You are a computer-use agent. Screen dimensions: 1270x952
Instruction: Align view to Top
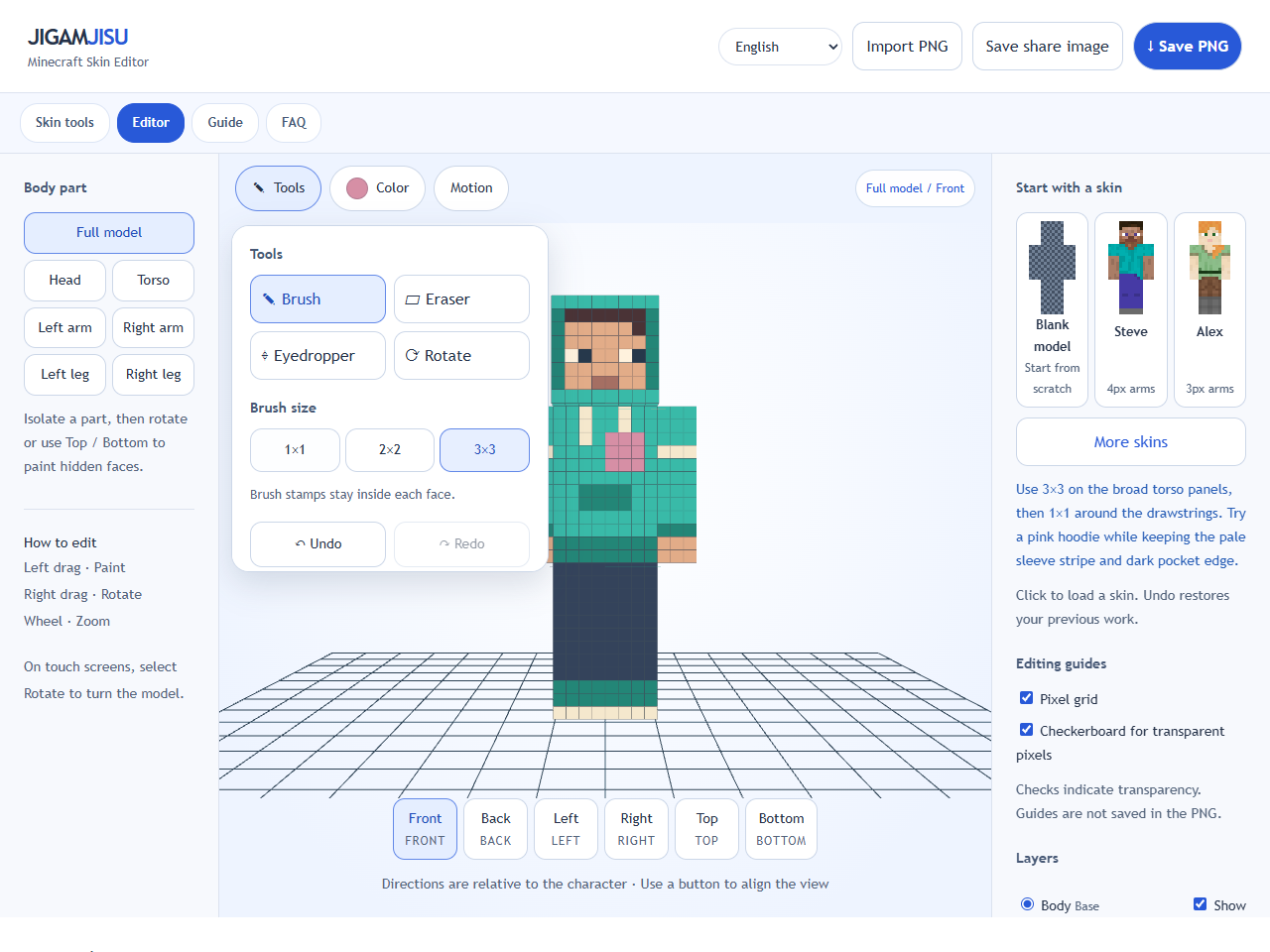[x=706, y=829]
